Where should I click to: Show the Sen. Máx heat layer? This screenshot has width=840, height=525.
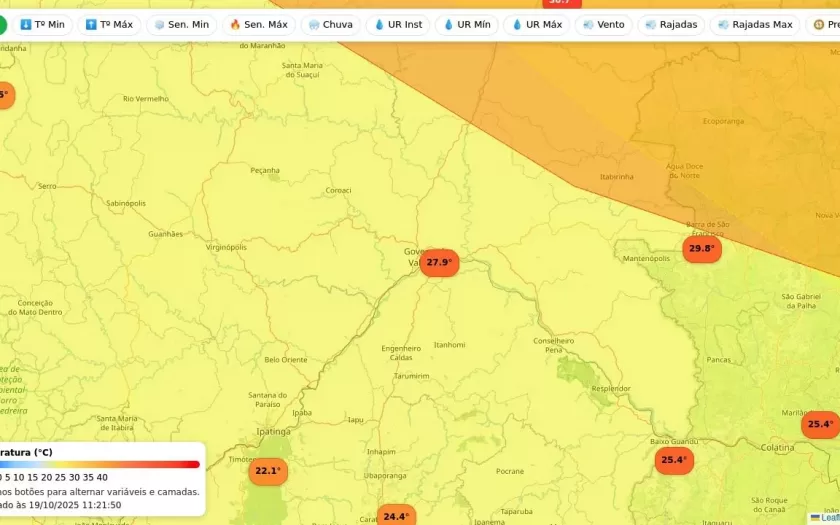(258, 24)
